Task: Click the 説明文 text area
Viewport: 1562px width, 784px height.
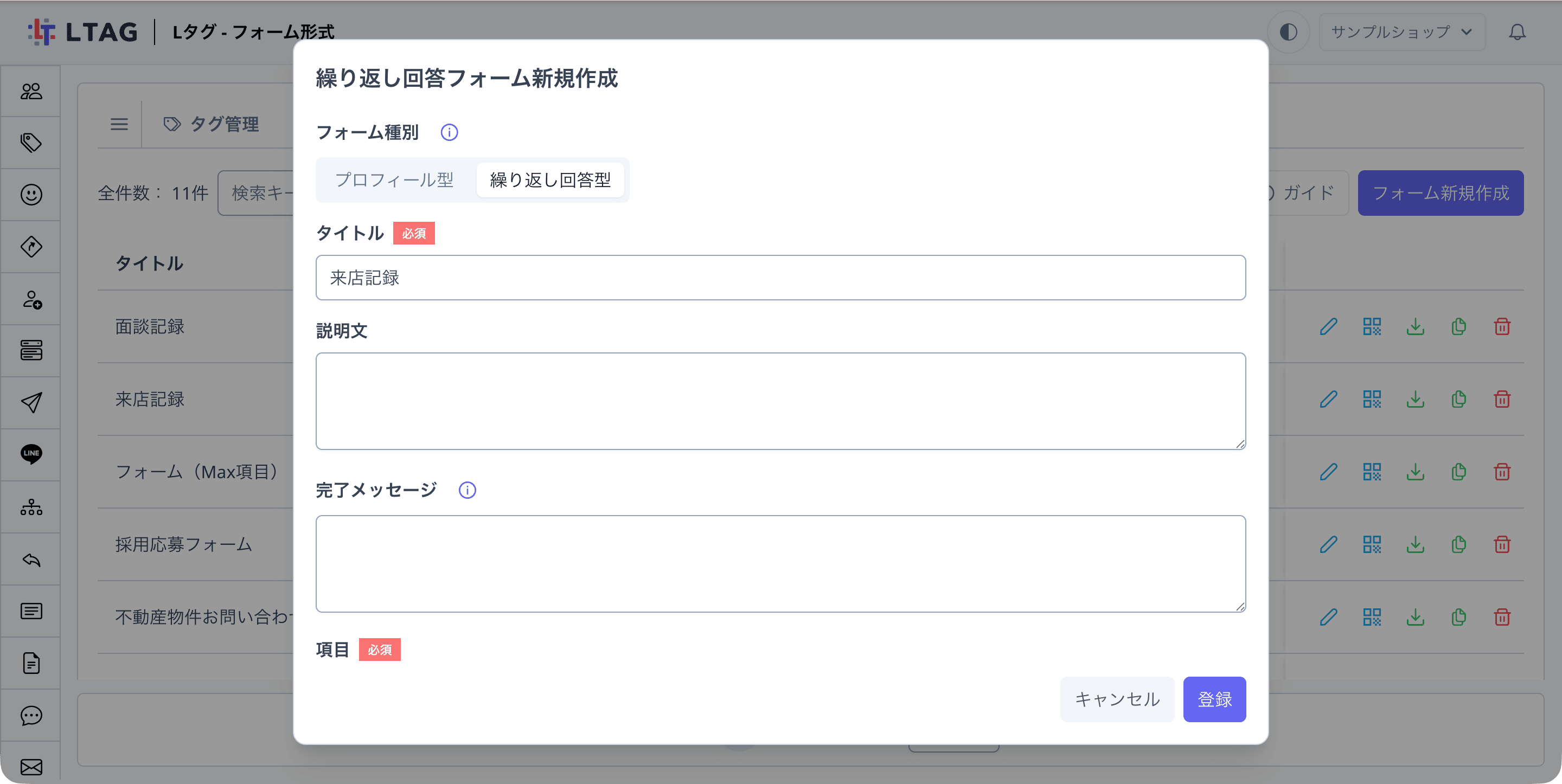Action: tap(781, 401)
